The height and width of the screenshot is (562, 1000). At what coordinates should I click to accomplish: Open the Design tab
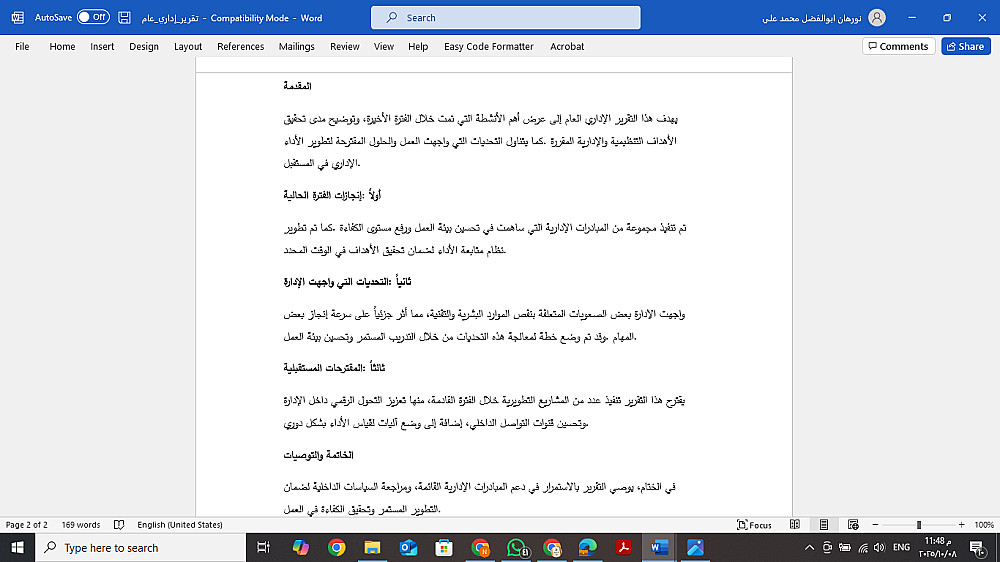(x=144, y=47)
